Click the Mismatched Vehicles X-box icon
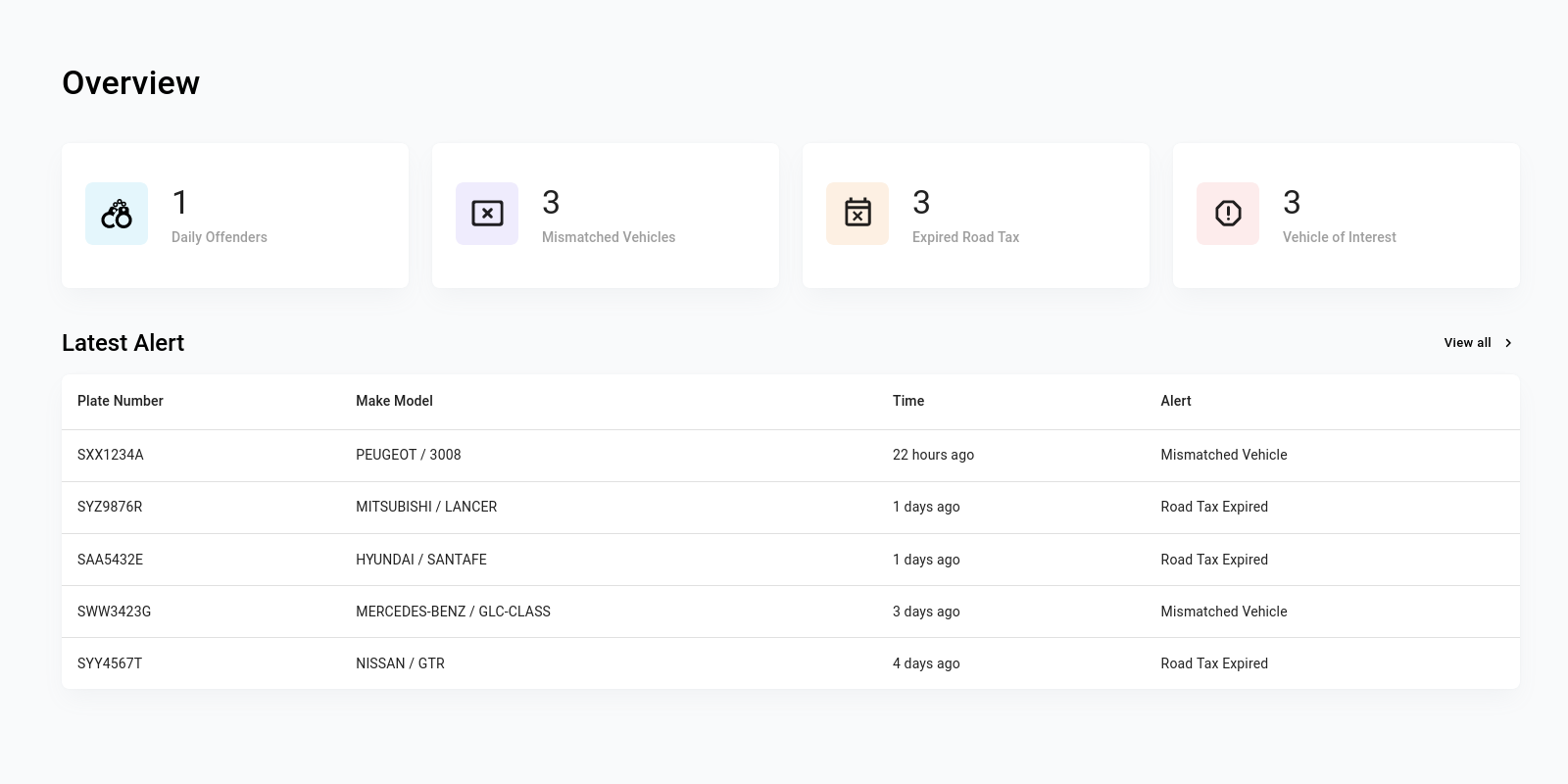 (x=487, y=214)
